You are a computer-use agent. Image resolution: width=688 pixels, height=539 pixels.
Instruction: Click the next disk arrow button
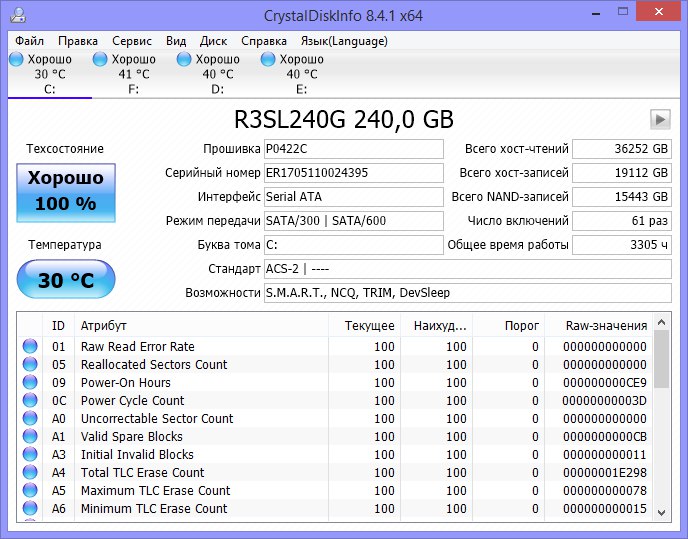tap(660, 119)
